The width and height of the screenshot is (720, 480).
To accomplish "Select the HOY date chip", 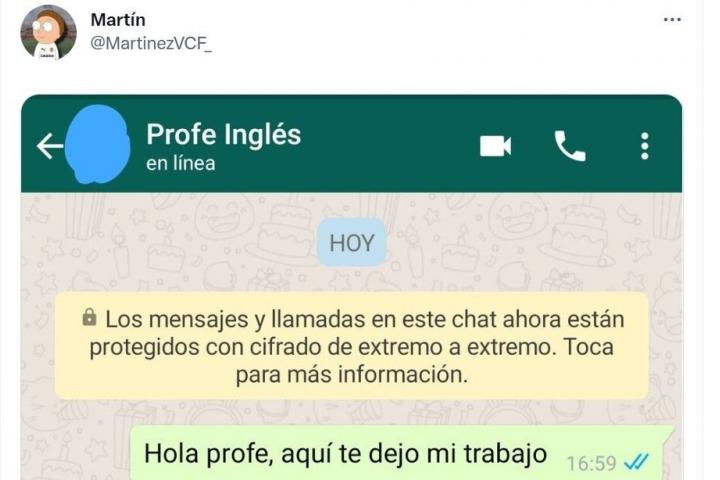I will tap(352, 243).
